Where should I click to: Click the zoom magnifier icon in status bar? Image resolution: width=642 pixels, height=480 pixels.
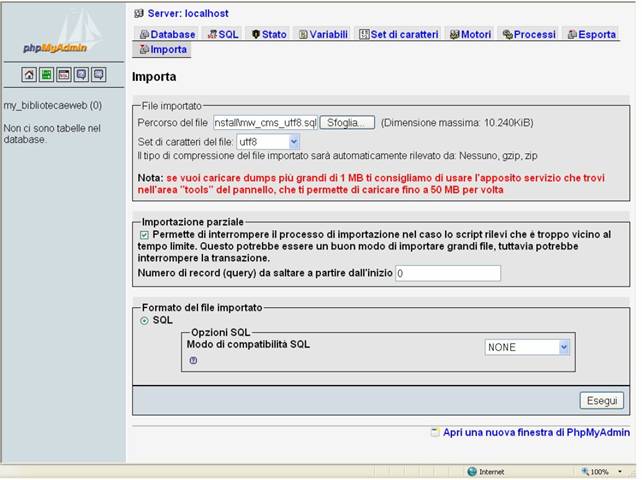tap(585, 472)
